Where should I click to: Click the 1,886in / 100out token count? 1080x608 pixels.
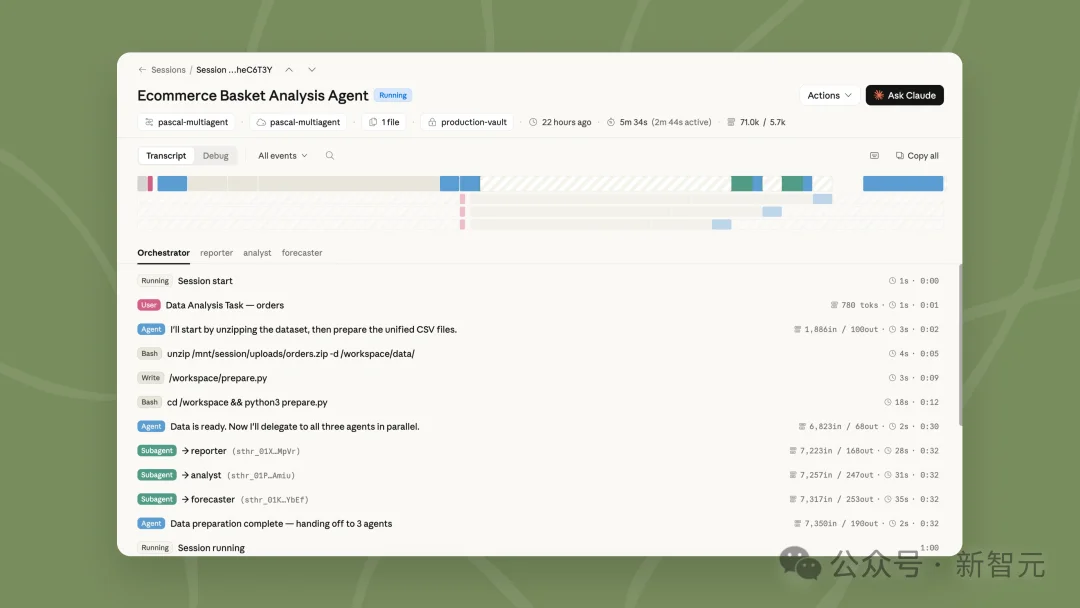836,329
